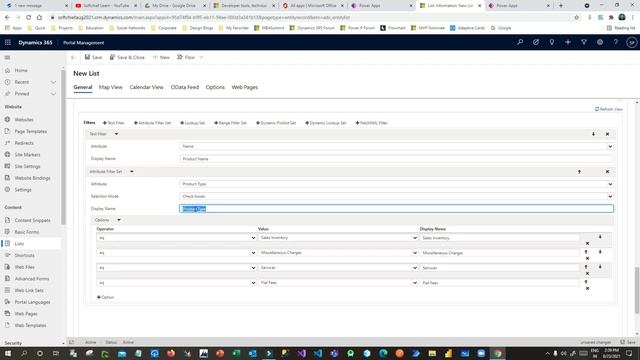640x360 pixels.
Task: Move the Flat Fees option up
Action: (x=586, y=282)
